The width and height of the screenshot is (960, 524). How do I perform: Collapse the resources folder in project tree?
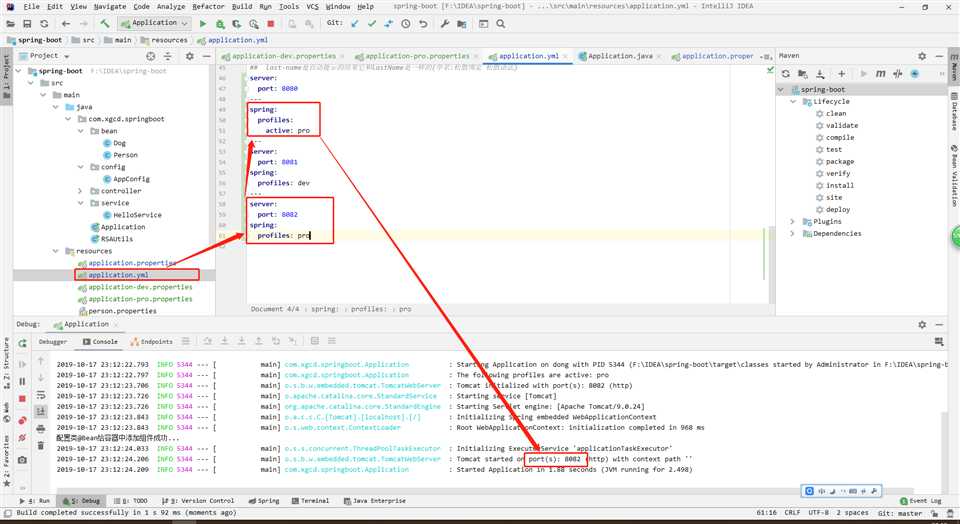click(x=55, y=251)
